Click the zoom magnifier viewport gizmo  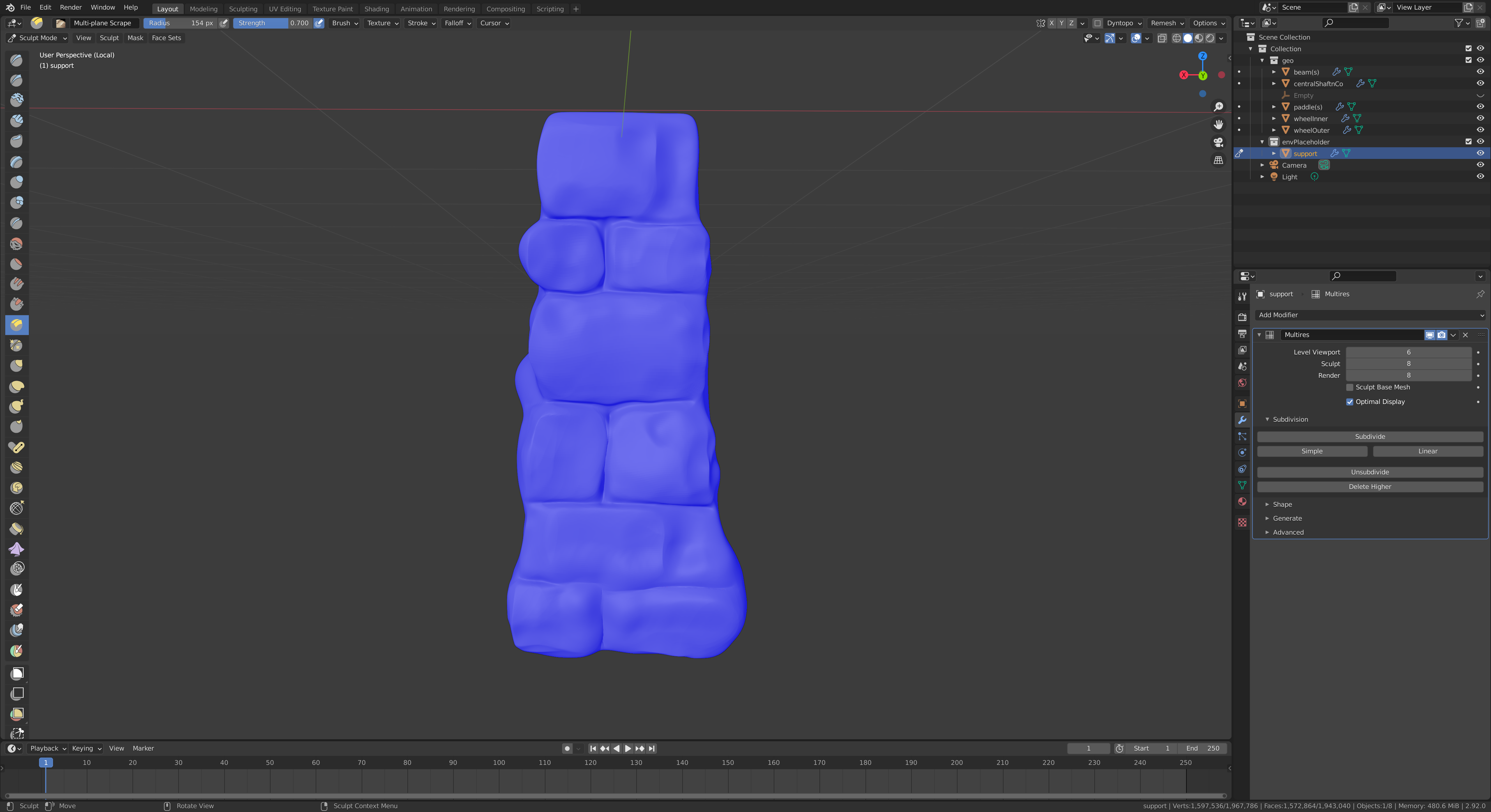point(1218,107)
